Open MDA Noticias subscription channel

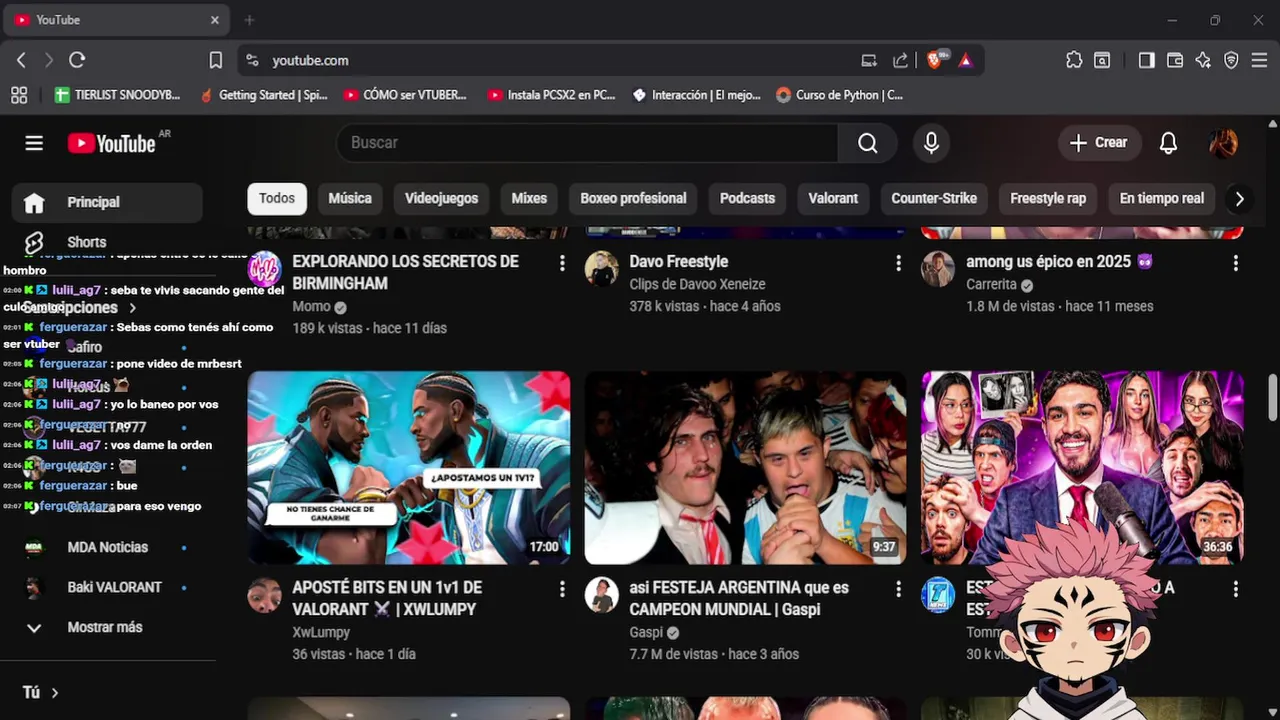[x=107, y=547]
